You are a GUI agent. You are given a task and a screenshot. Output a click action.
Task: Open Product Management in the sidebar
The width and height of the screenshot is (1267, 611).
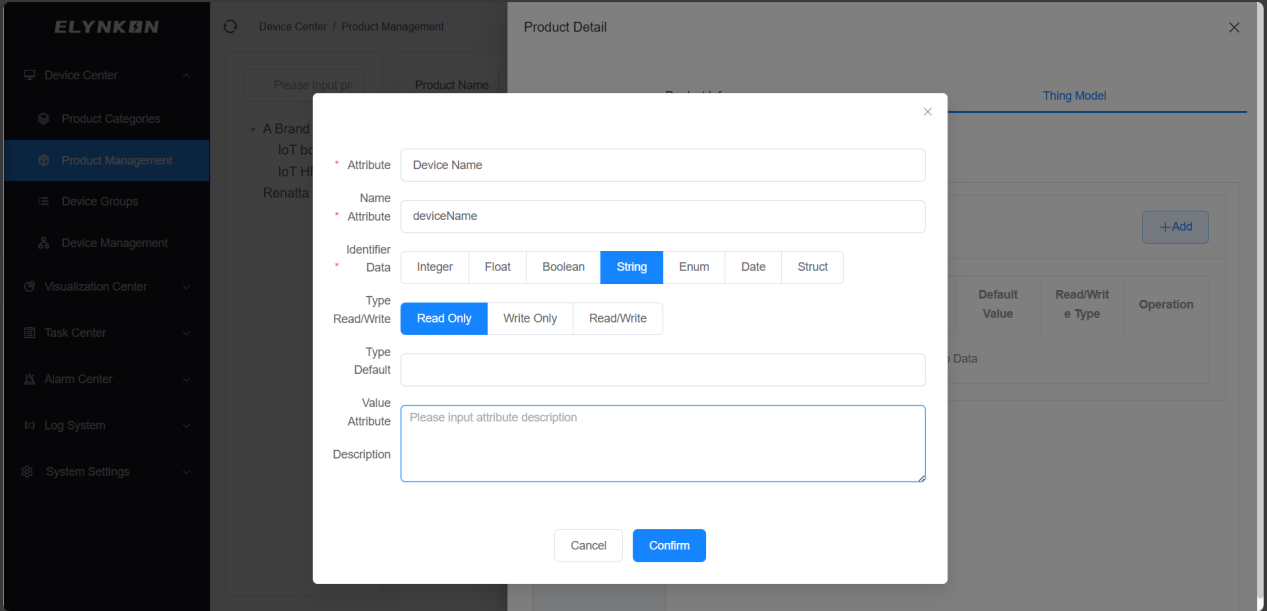pyautogui.click(x=107, y=160)
